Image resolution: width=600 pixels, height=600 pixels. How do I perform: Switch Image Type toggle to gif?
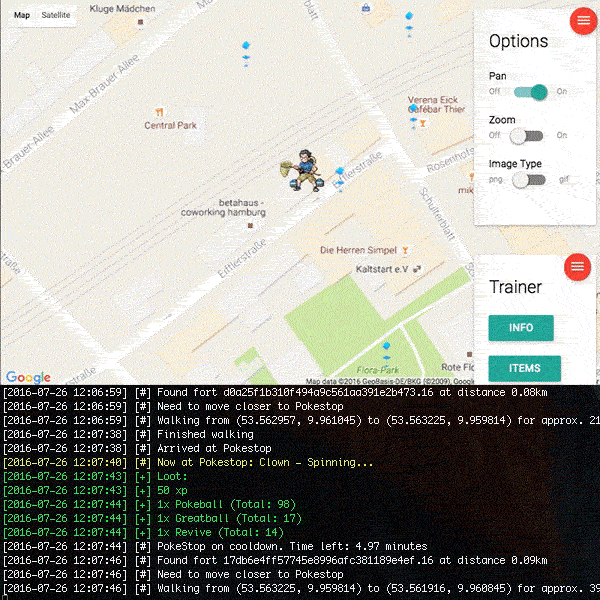(528, 180)
